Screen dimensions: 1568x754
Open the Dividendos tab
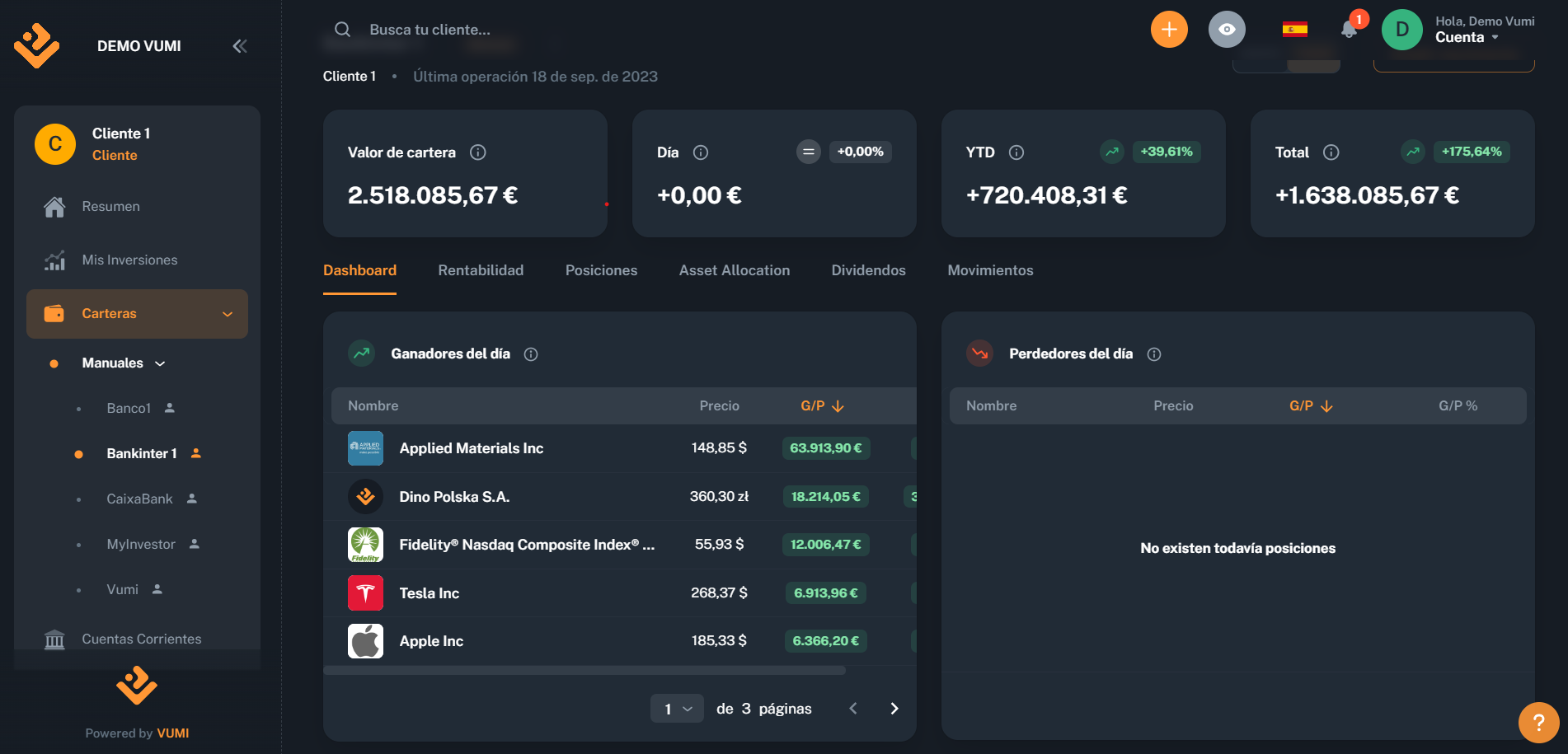[x=868, y=269]
